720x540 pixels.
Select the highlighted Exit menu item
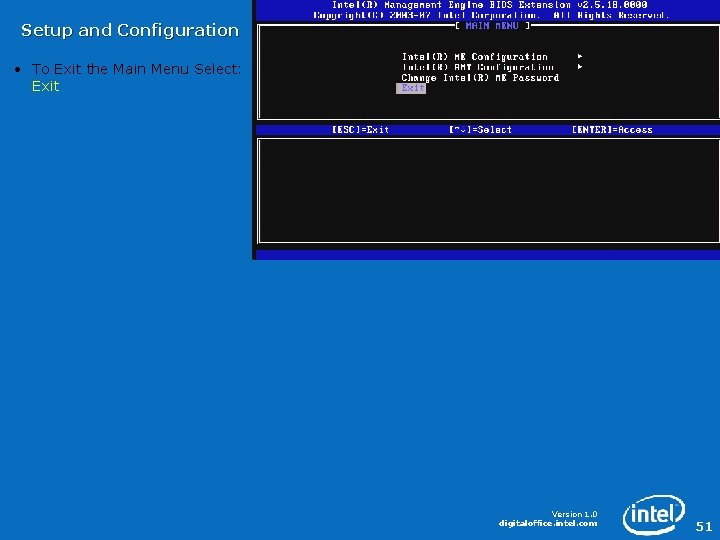click(411, 88)
